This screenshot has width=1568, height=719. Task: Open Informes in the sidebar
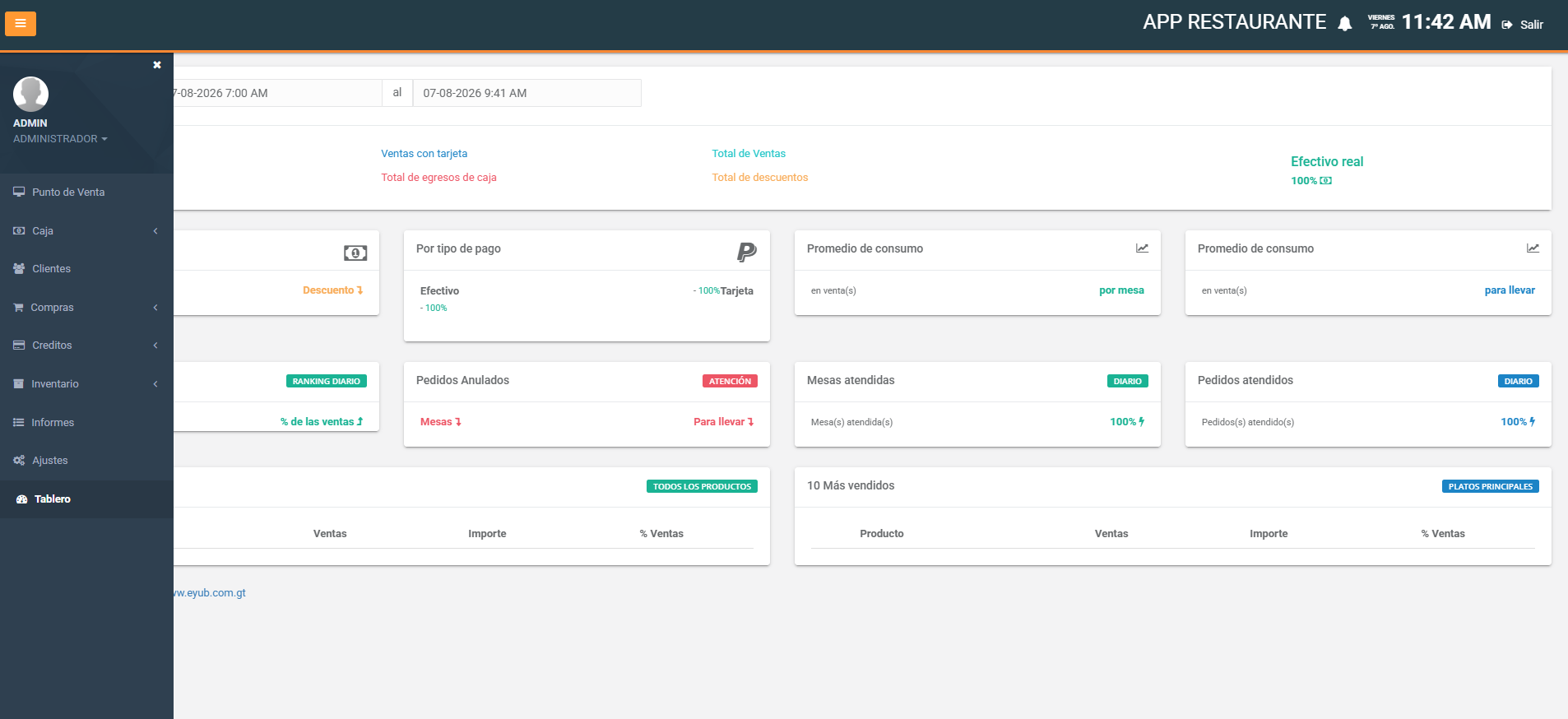click(x=86, y=423)
